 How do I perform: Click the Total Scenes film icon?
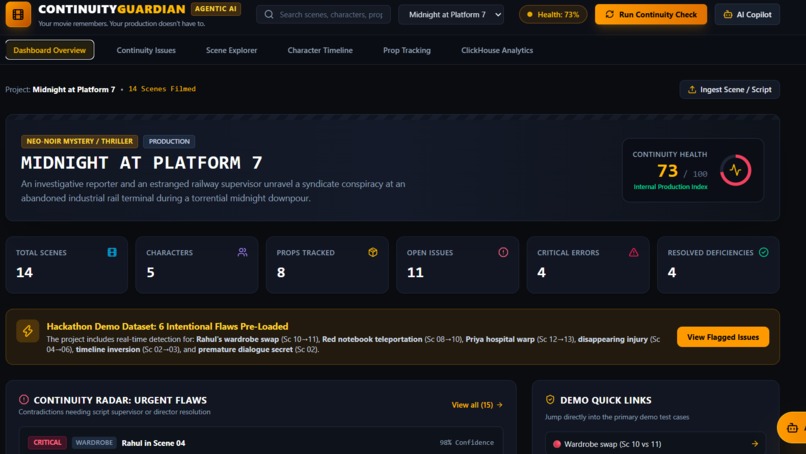point(112,252)
